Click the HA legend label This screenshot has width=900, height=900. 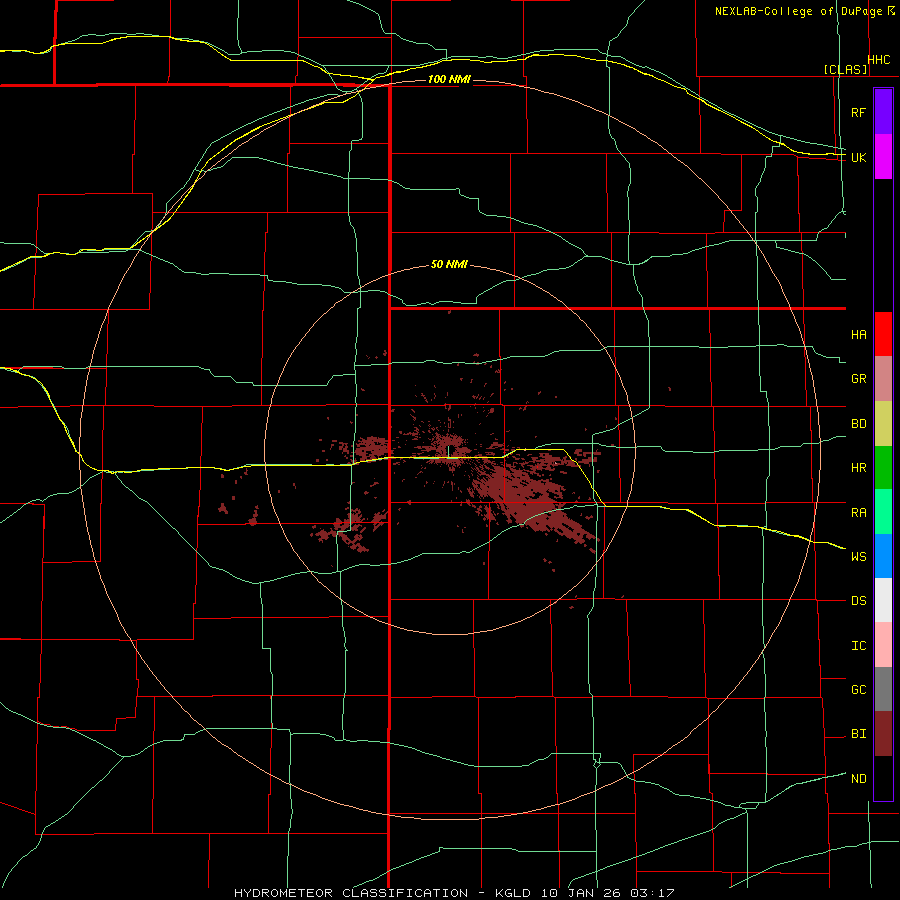pyautogui.click(x=858, y=334)
